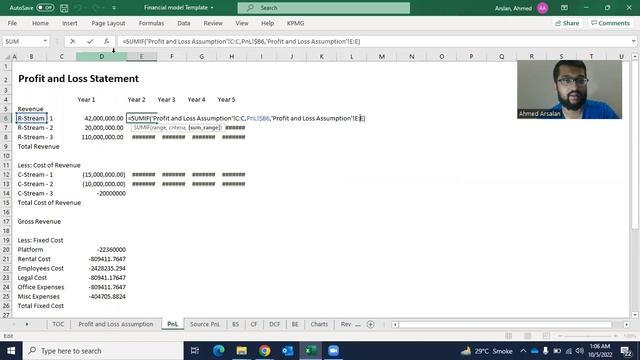Open the Financial model Template title dropdown

coord(178,8)
